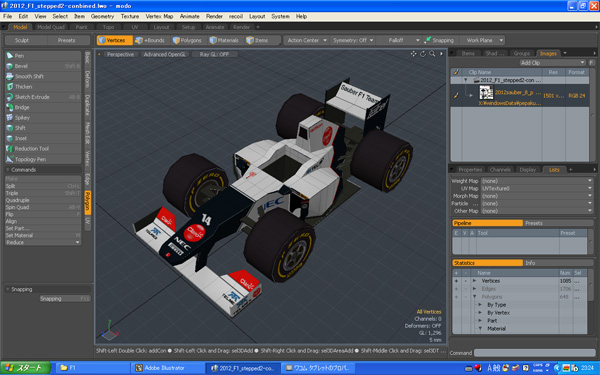Open the Vertex Map menu
Image resolution: width=600 pixels, height=375 pixels.
coord(159,16)
